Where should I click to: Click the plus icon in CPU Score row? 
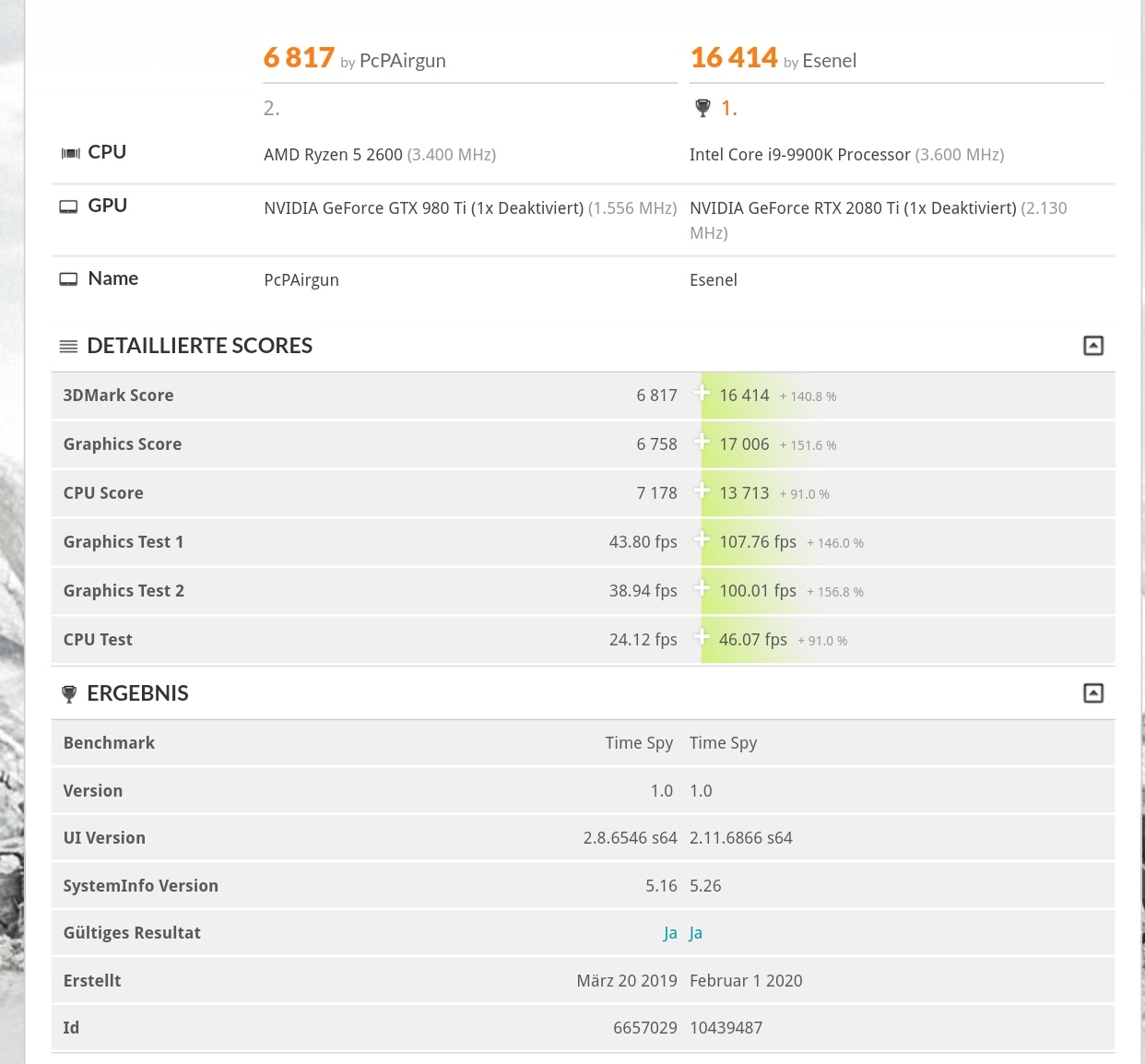pos(702,491)
